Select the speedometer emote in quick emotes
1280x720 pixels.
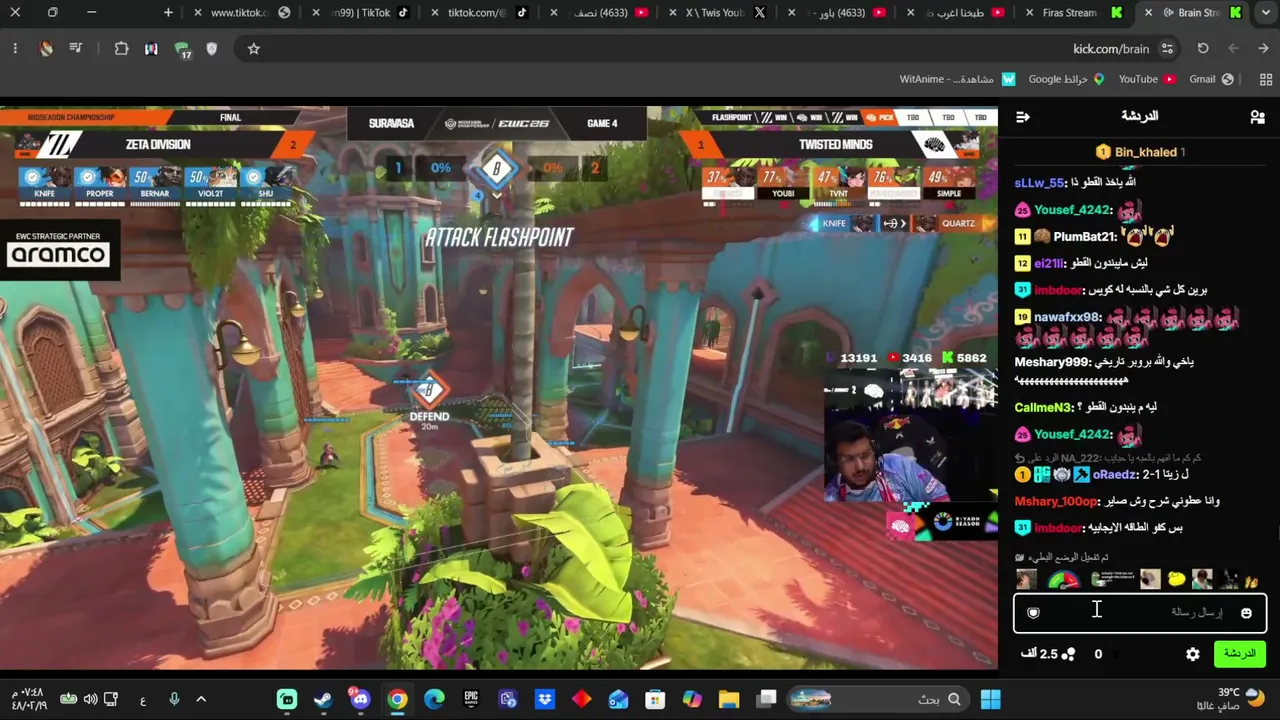click(1063, 580)
